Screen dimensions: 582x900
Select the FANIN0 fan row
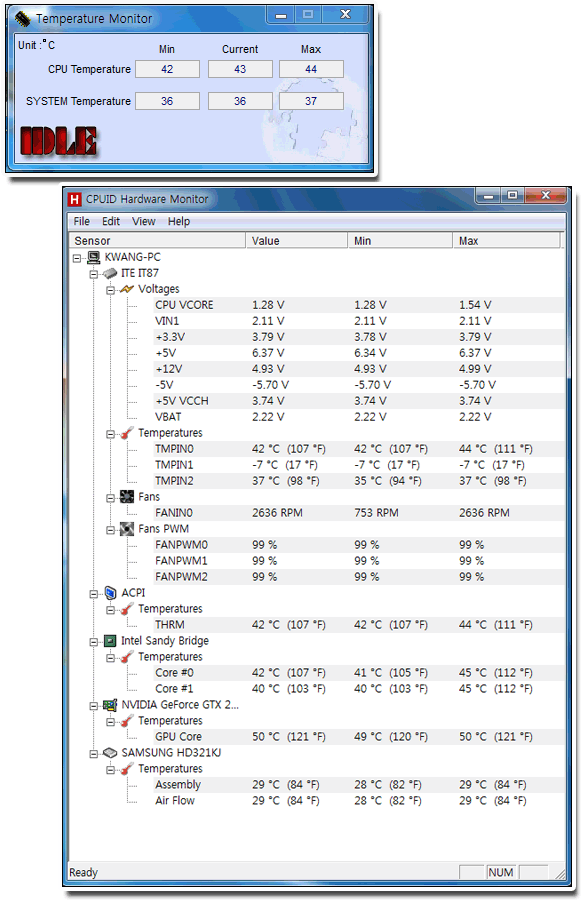359,513
